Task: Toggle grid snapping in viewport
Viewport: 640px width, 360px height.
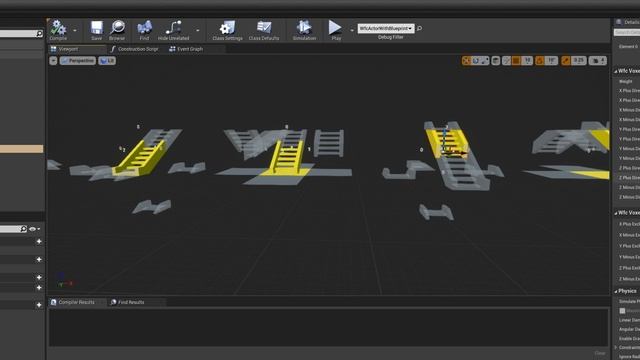Action: click(x=516, y=61)
